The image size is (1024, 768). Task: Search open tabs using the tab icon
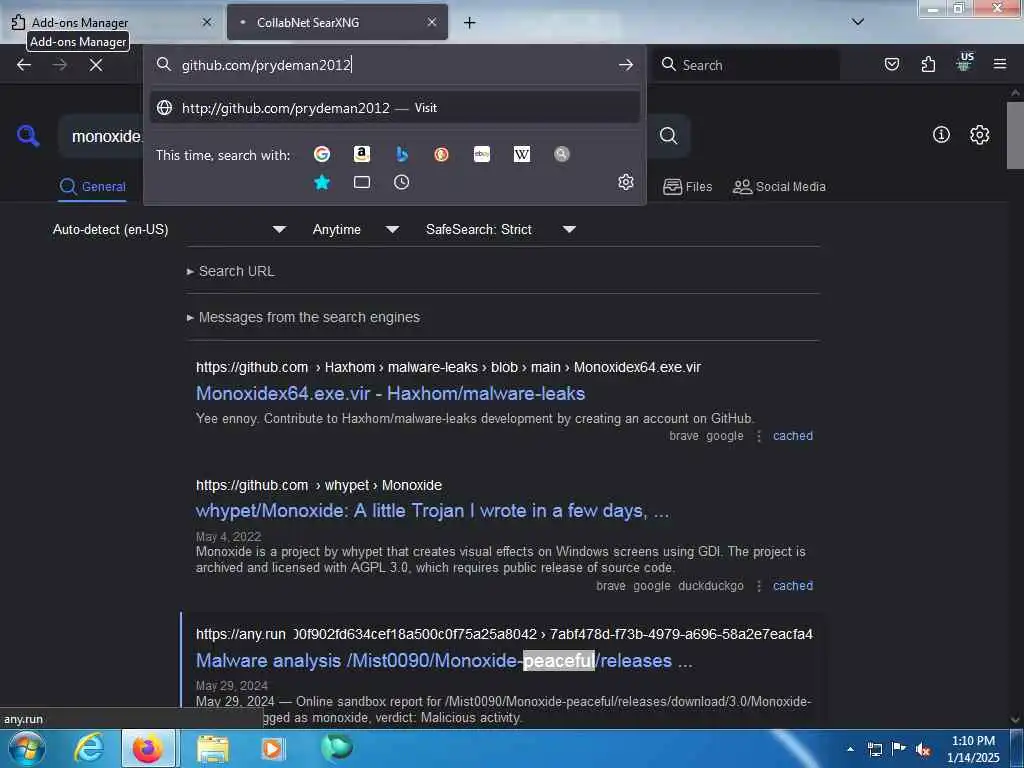[362, 182]
